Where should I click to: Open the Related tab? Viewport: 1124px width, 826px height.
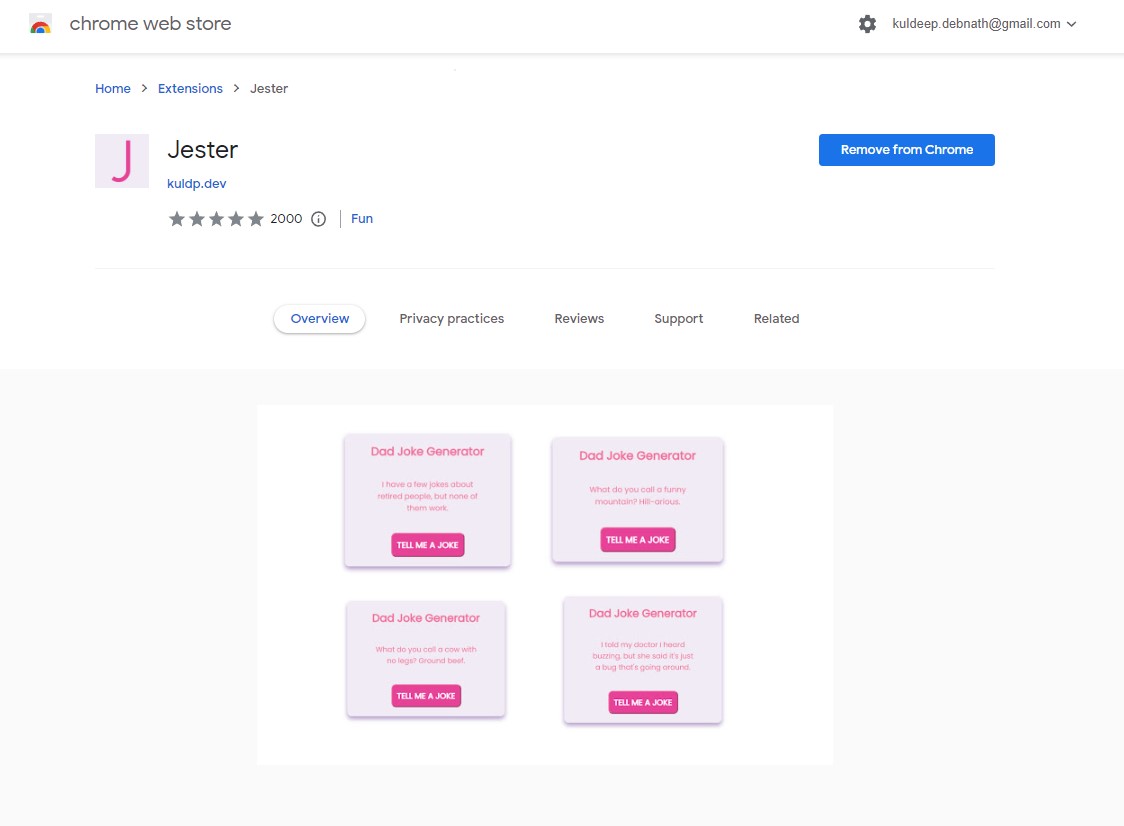pyautogui.click(x=776, y=318)
